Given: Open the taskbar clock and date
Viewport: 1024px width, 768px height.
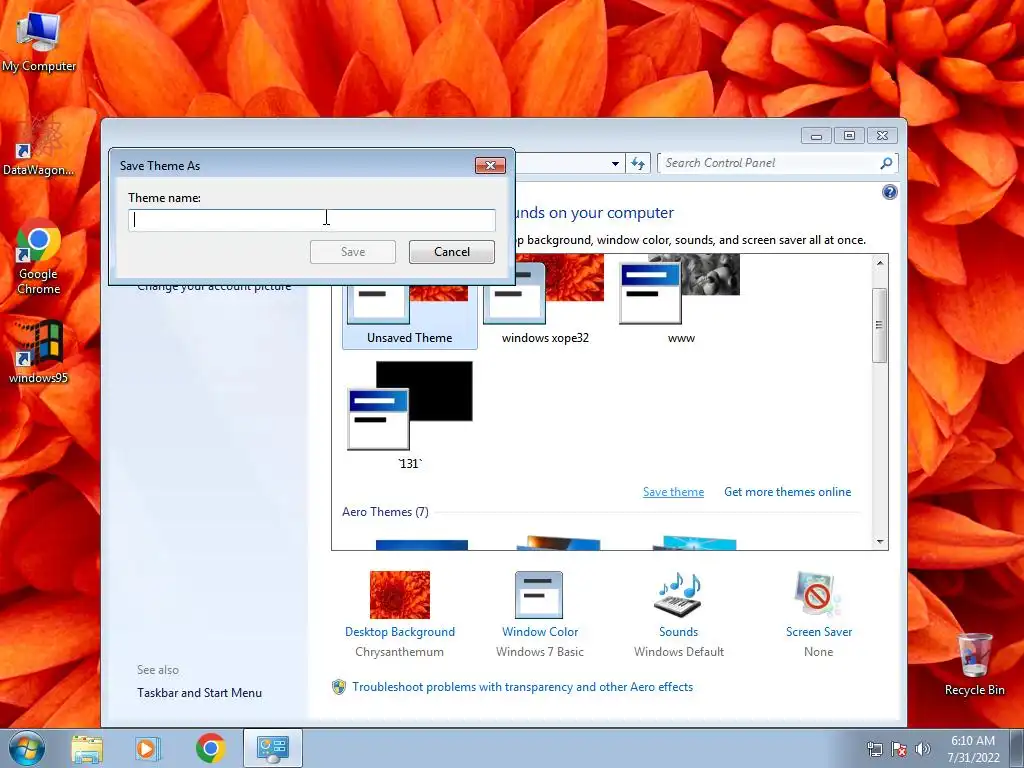Looking at the screenshot, I should click(x=973, y=749).
